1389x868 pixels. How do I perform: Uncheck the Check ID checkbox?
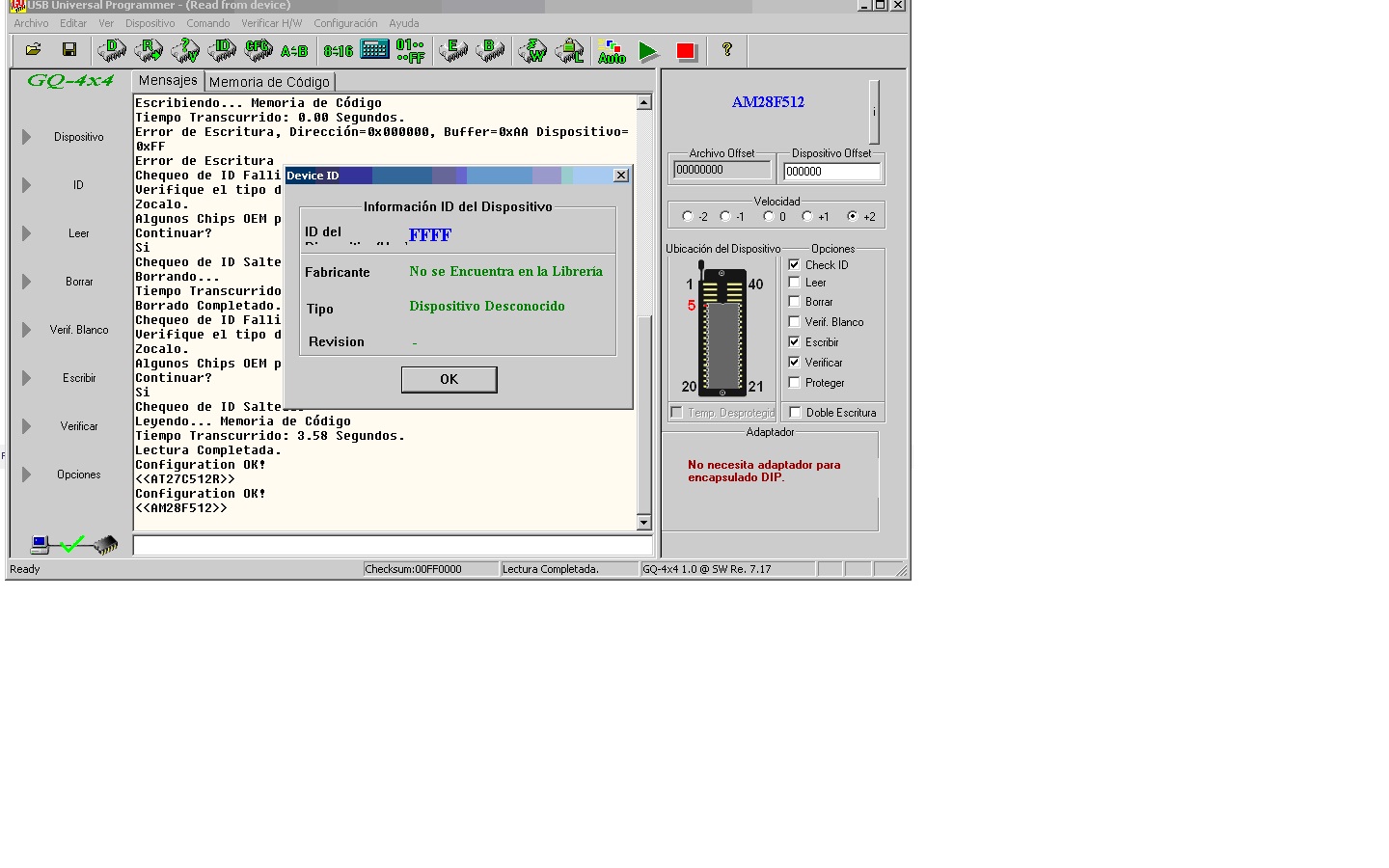click(x=794, y=264)
